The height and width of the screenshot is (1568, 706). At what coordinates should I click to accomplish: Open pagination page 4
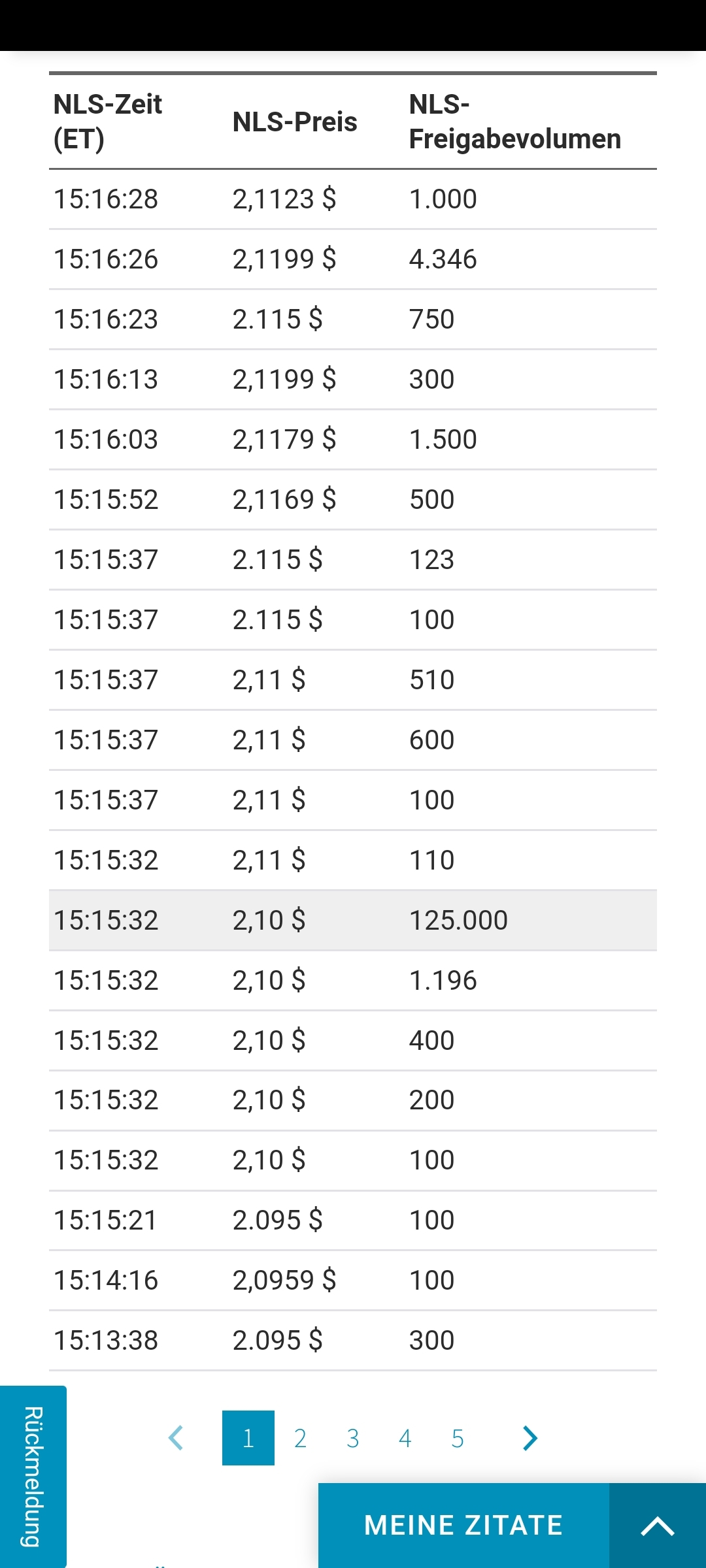tap(405, 1438)
